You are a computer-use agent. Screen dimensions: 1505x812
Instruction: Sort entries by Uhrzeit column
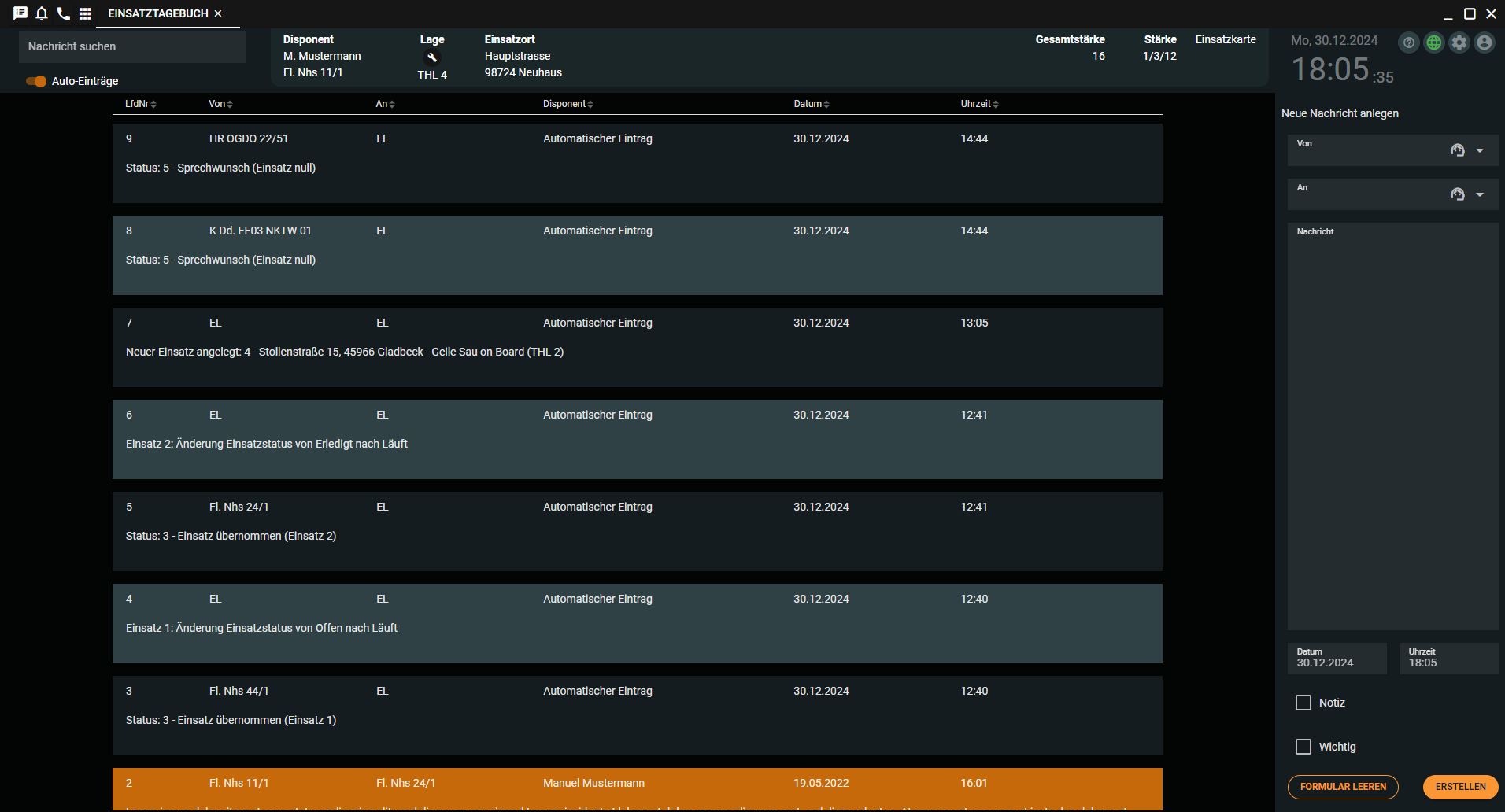click(978, 104)
